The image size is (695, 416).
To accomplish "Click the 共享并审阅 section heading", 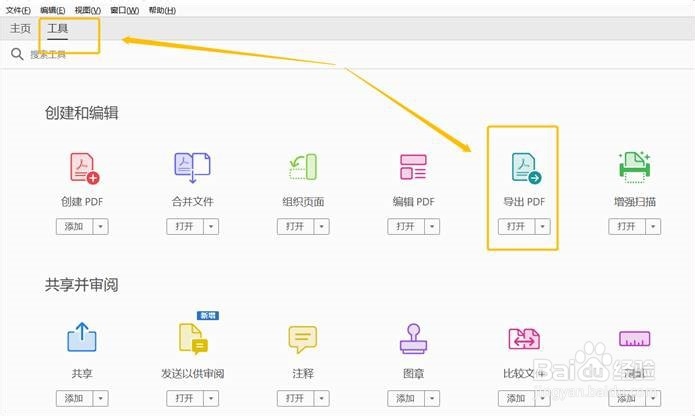I will coord(82,285).
